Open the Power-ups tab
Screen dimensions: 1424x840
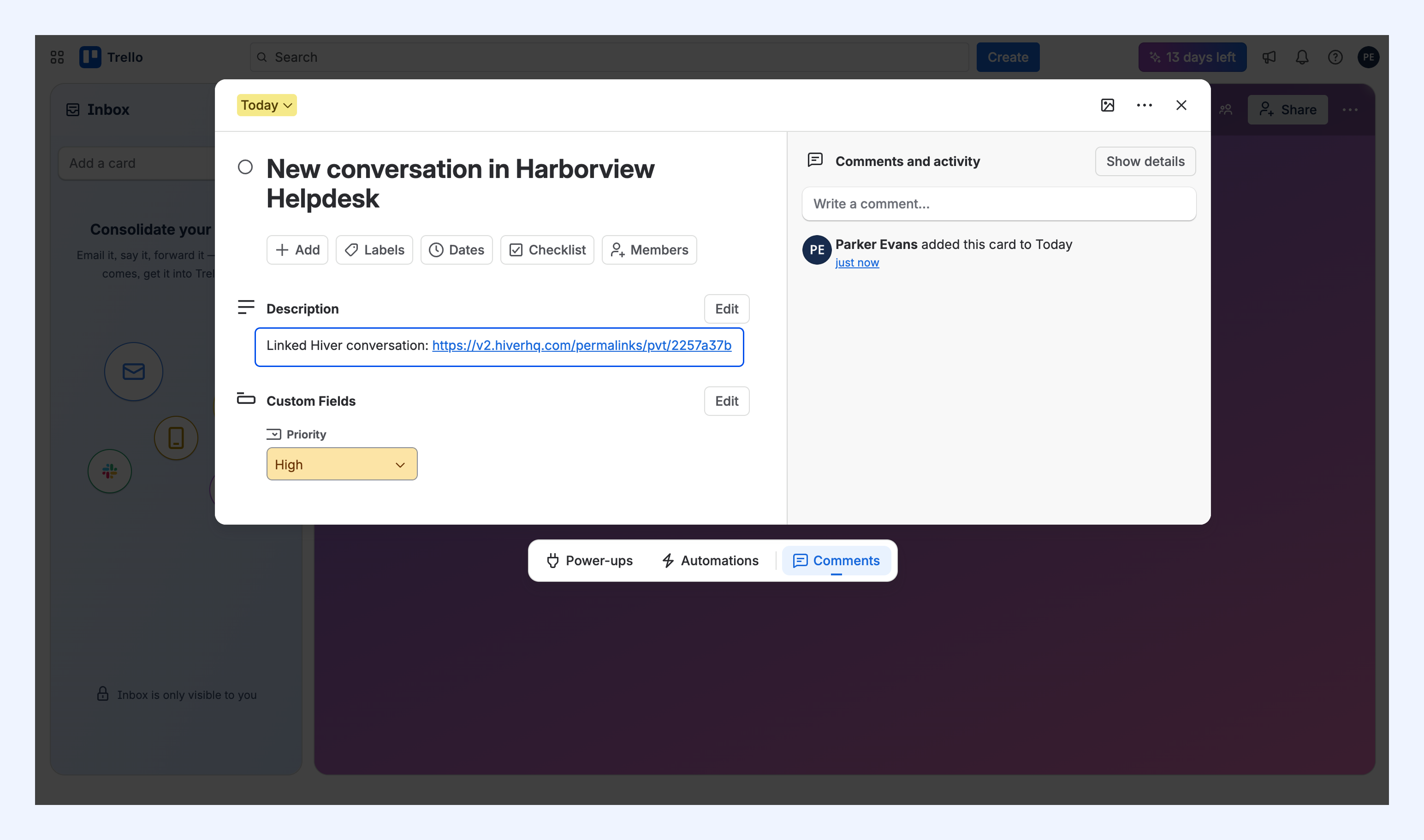pos(590,560)
